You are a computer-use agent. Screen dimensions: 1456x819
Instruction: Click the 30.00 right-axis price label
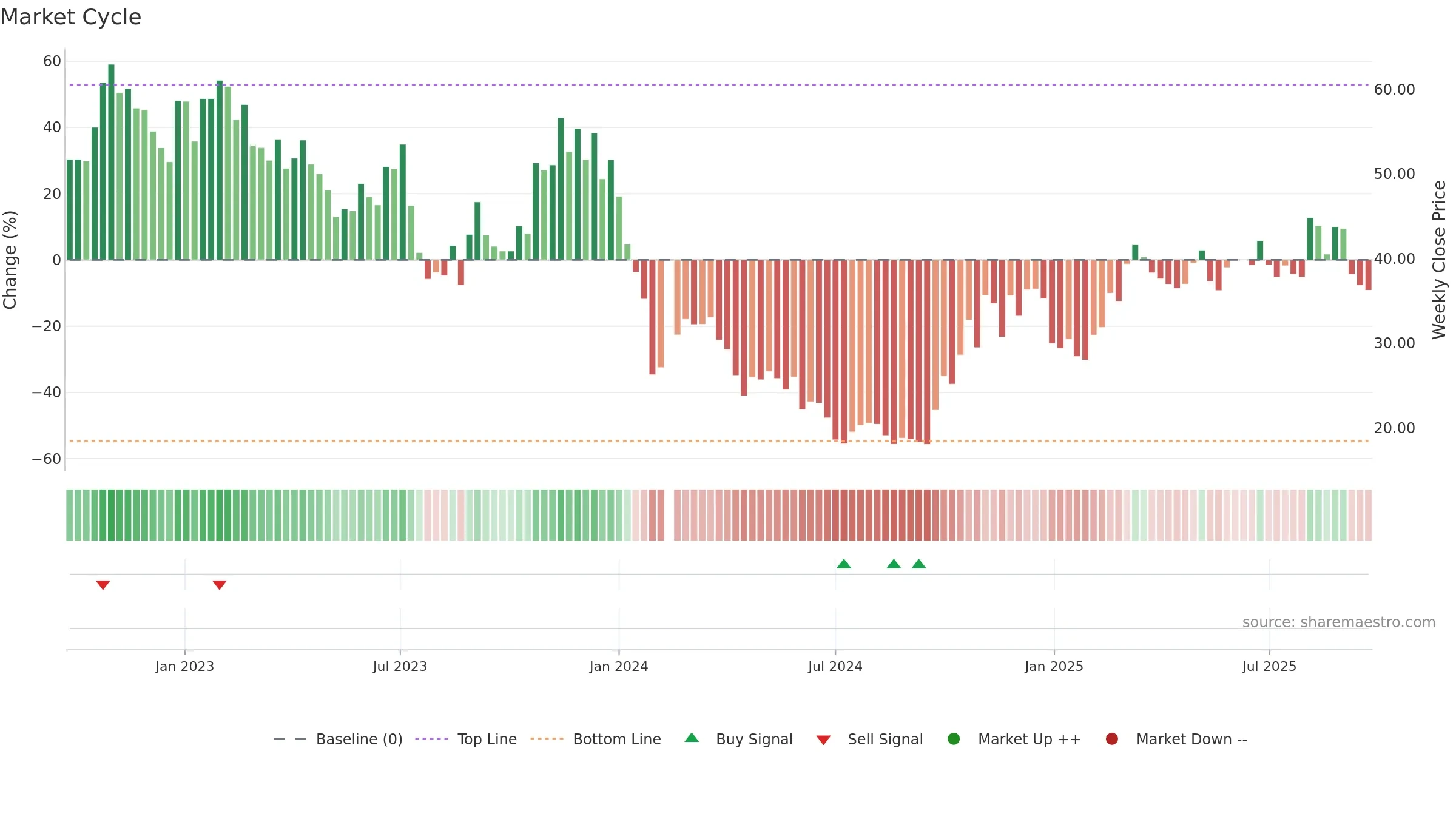pos(1395,343)
